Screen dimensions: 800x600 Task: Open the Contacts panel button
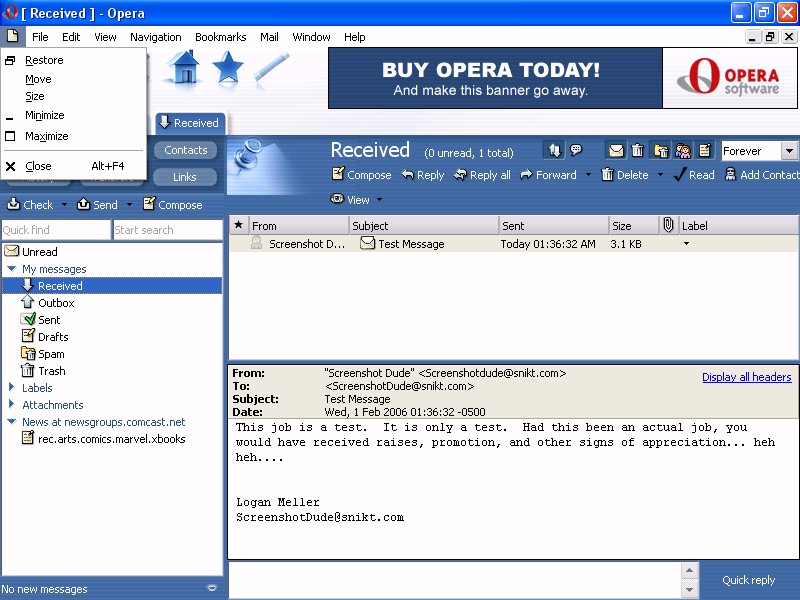click(x=186, y=150)
